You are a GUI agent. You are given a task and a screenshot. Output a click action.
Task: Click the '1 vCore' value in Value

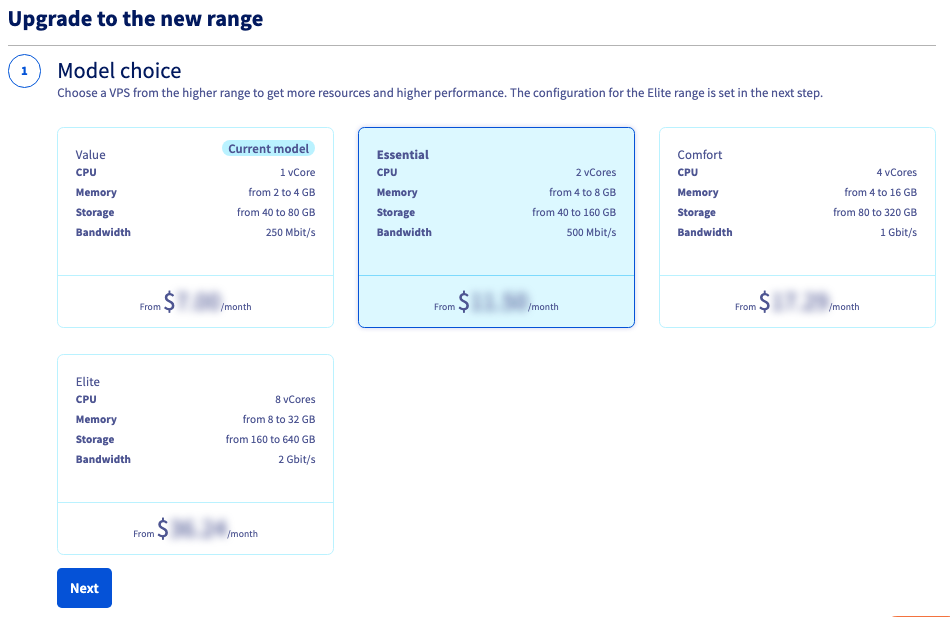(297, 172)
